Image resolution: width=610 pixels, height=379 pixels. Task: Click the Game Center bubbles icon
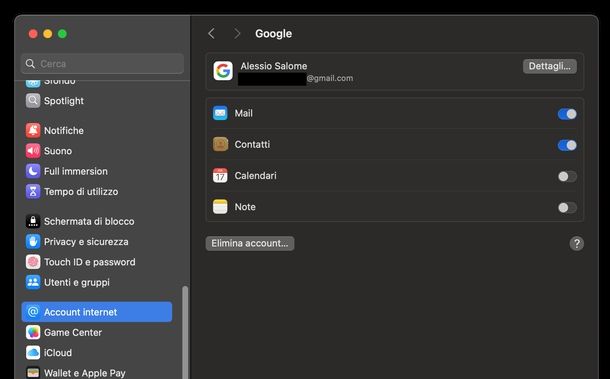[x=33, y=332]
